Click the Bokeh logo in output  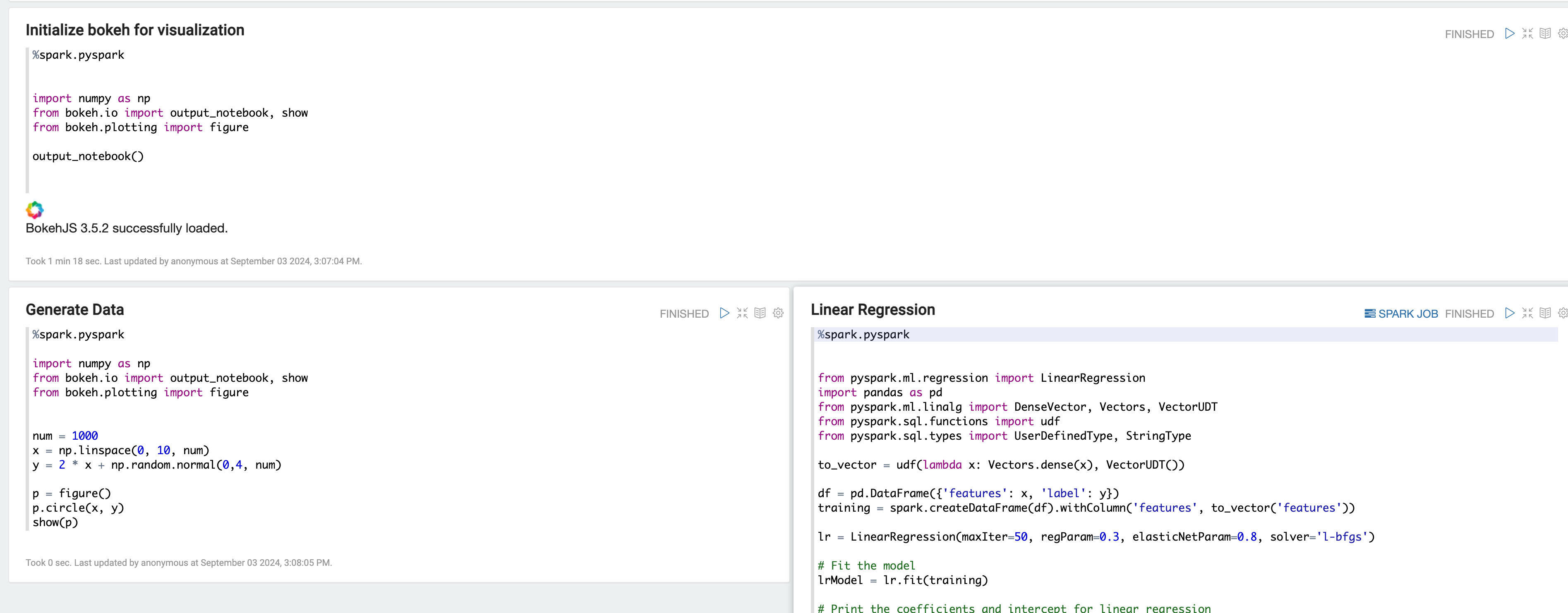pyautogui.click(x=35, y=210)
